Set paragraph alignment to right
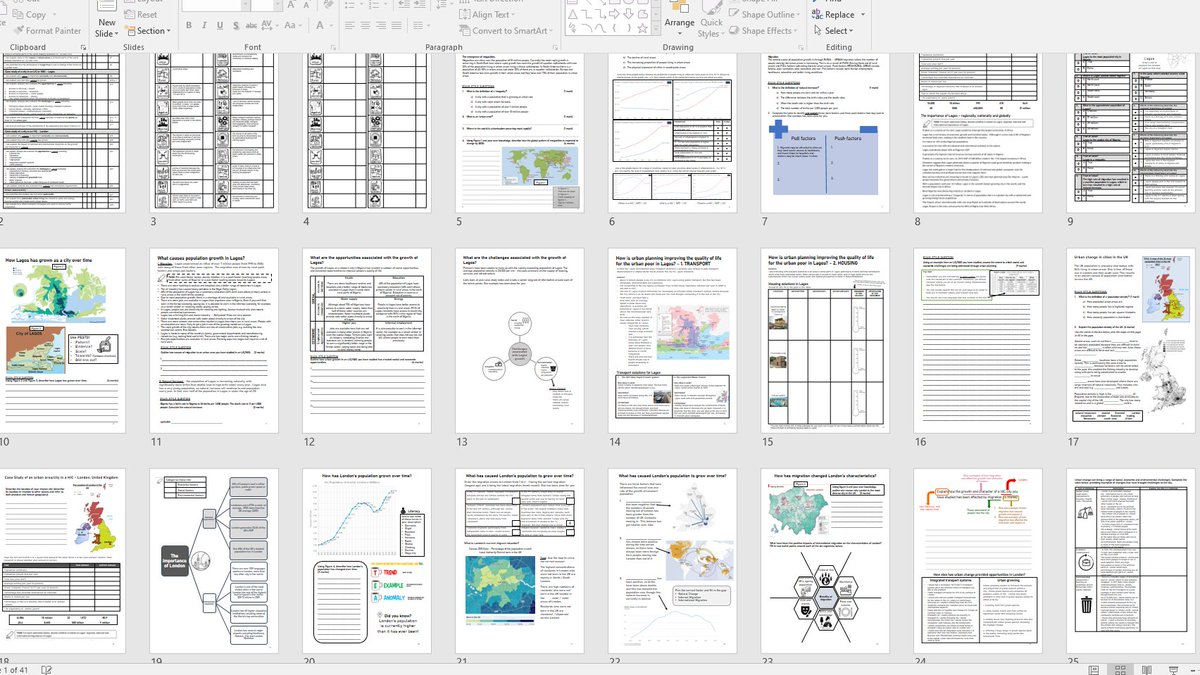The height and width of the screenshot is (675, 1200). tap(381, 25)
